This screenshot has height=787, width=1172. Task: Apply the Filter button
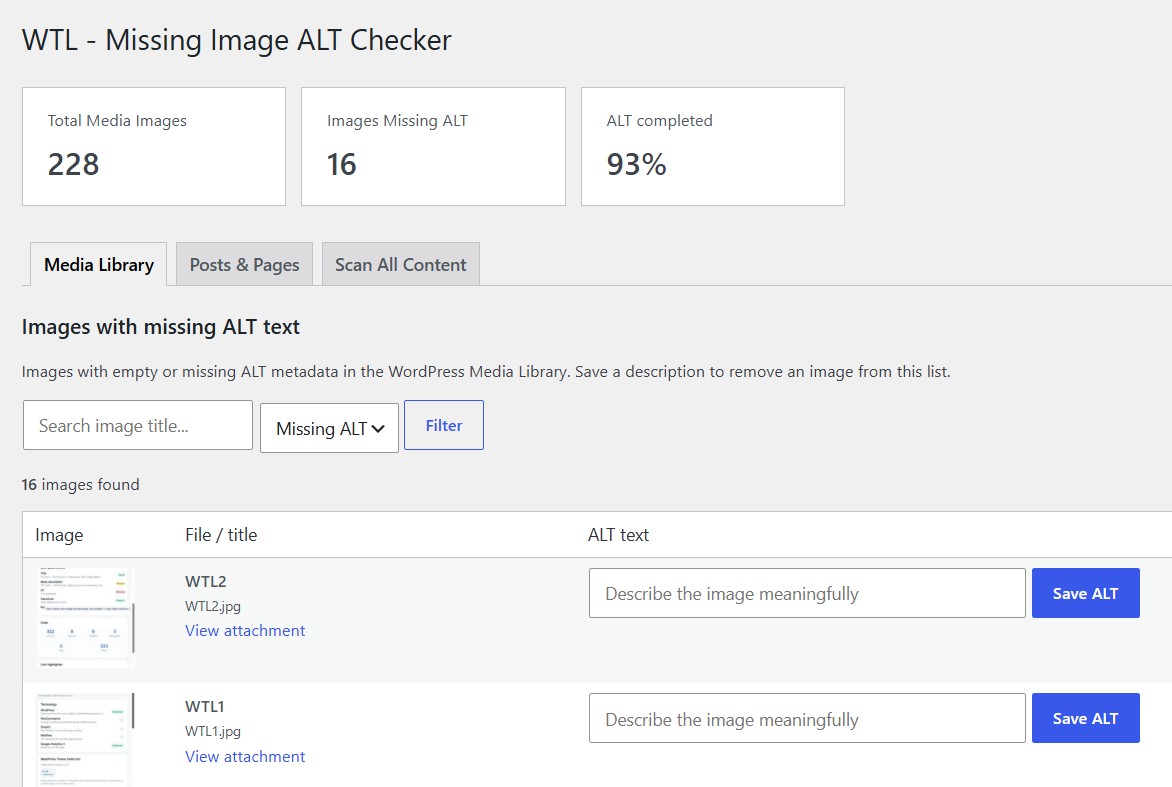444,425
